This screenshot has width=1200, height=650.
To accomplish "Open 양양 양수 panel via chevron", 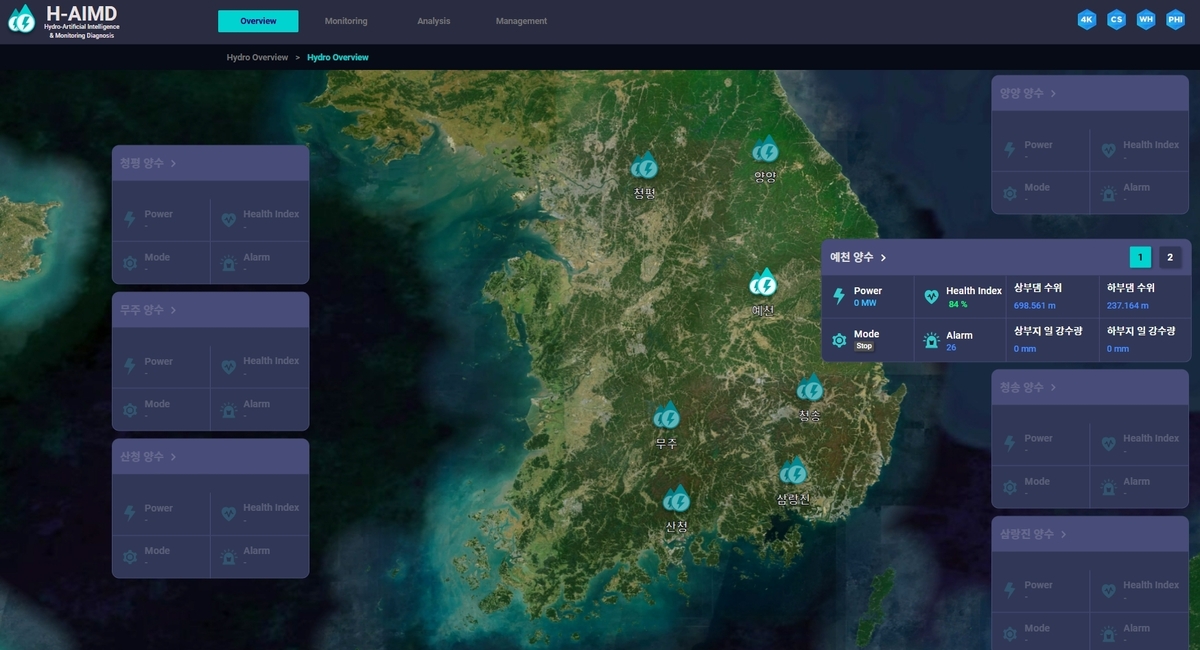I will click(1053, 93).
